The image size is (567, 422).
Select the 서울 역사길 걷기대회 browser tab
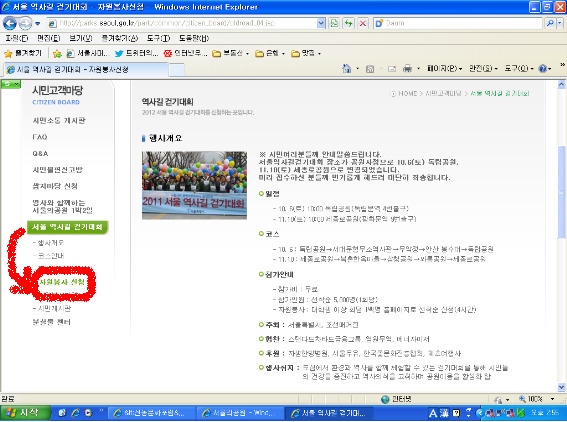tap(86, 69)
